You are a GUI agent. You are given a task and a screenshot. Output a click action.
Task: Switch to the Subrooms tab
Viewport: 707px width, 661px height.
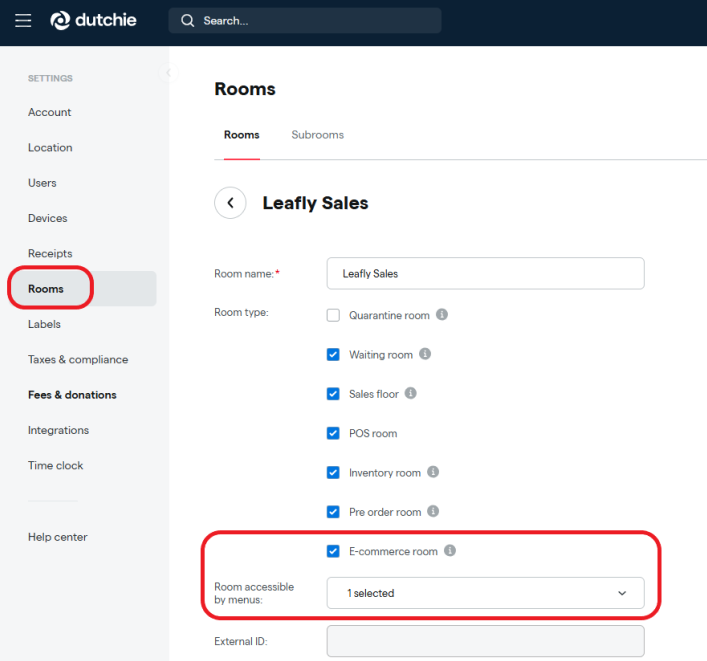pos(317,135)
